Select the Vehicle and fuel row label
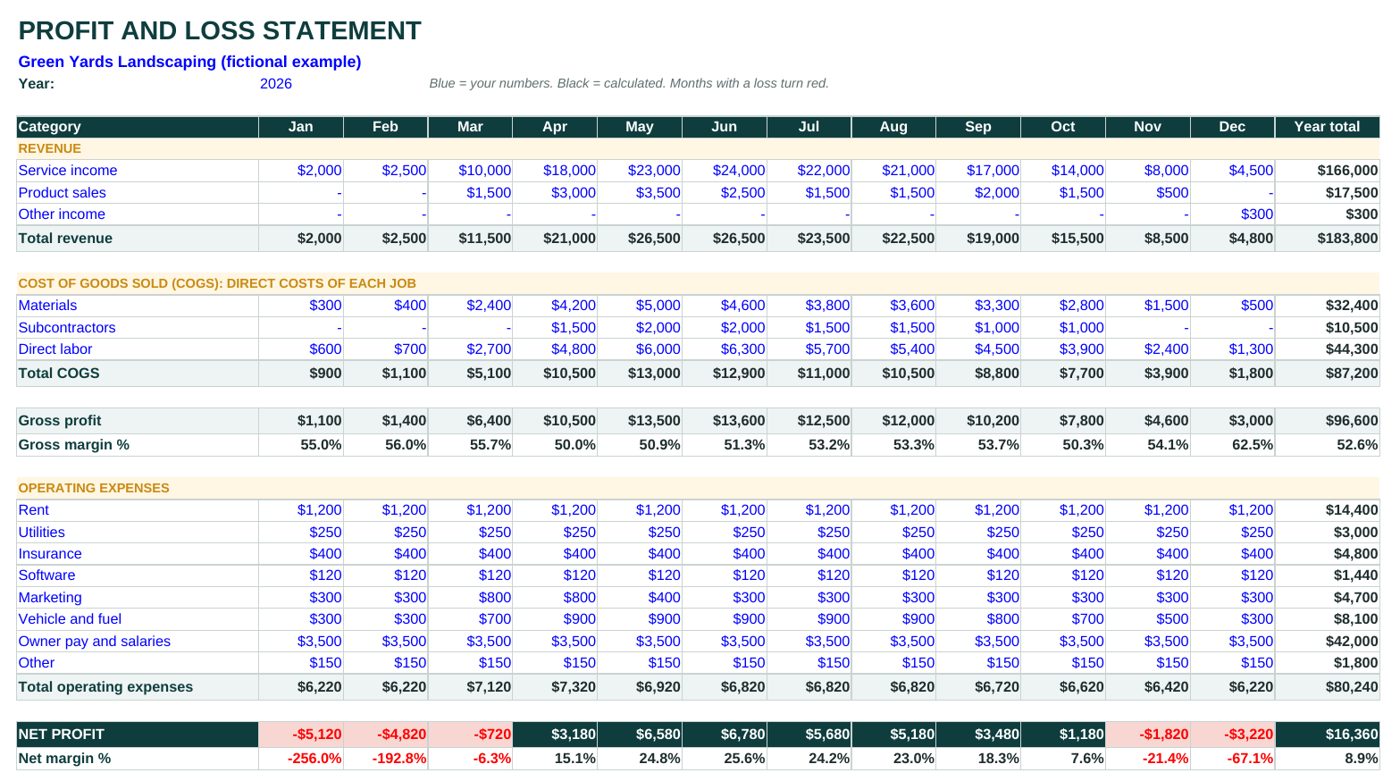Viewport: 1400px width, 781px height. pyautogui.click(x=70, y=620)
